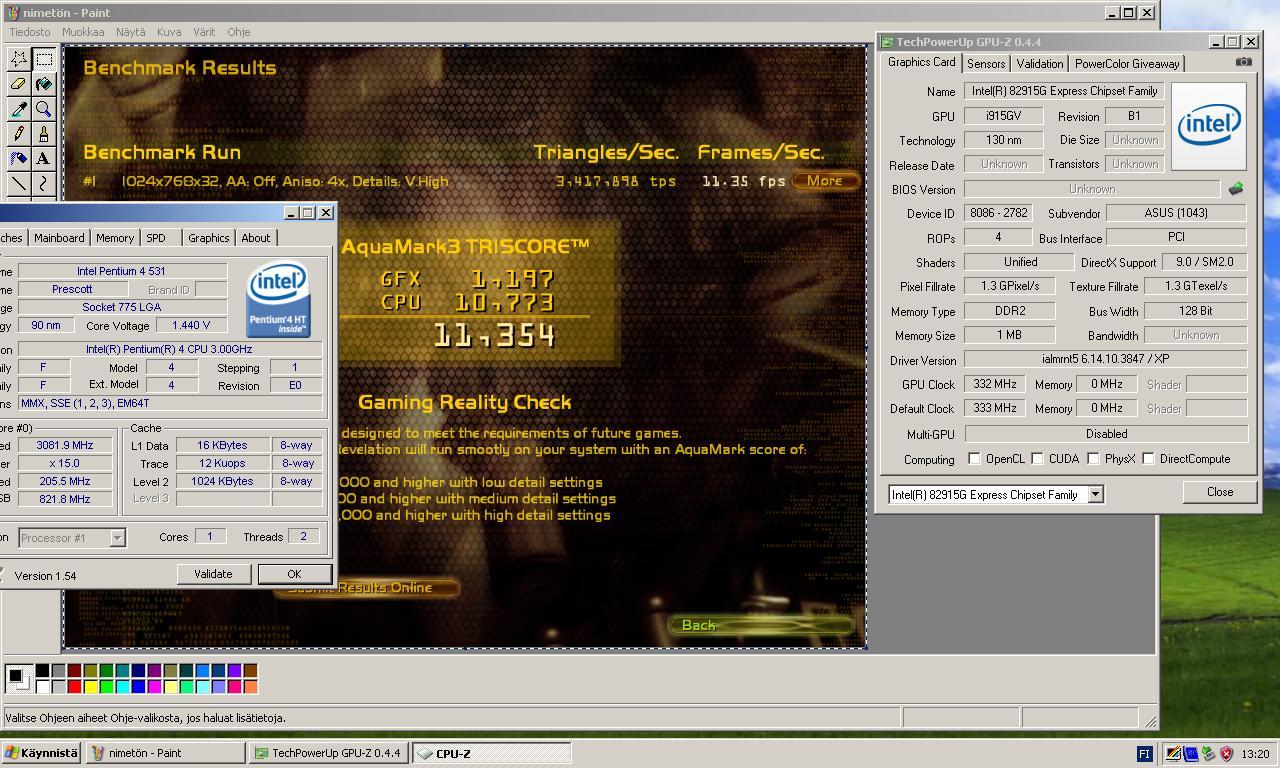The height and width of the screenshot is (768, 1280).
Task: Click the BIOS save icon in GPU-Z
Action: [x=1236, y=188]
